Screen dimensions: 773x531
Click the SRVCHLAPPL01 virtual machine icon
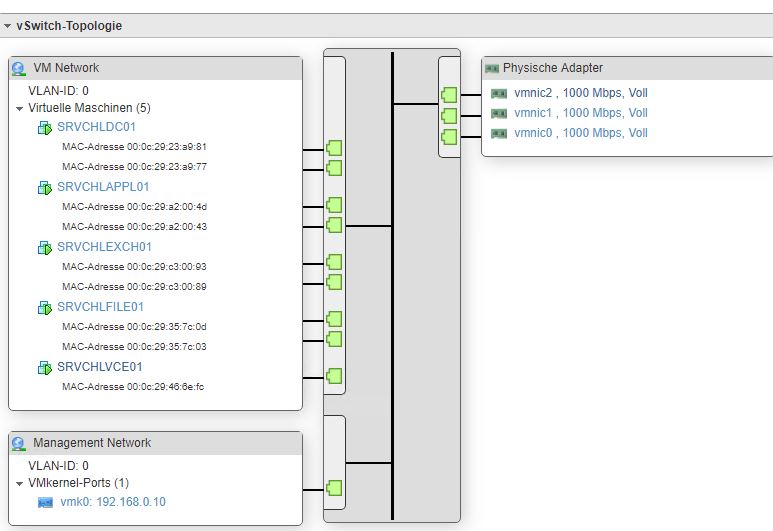(x=44, y=187)
